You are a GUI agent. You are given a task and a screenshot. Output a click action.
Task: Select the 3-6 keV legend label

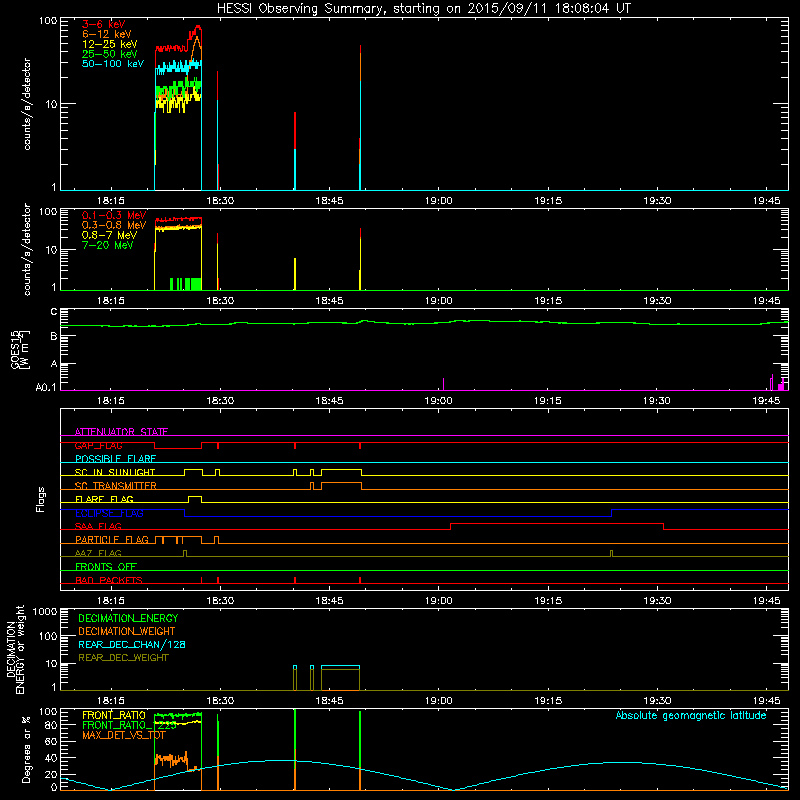click(104, 24)
